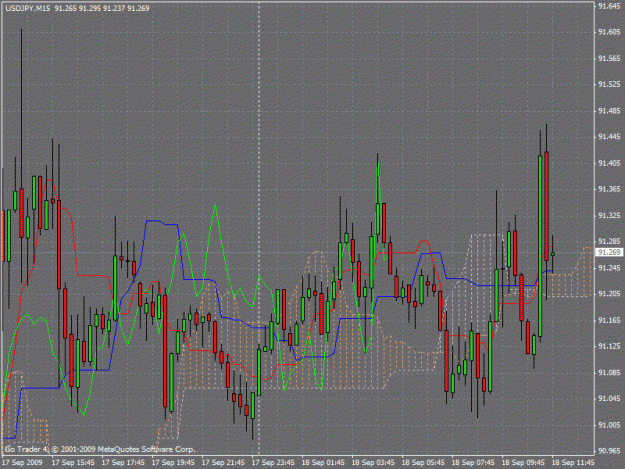Click the 18 Sep 07:45 time label
The height and width of the screenshot is (469, 625).
point(473,463)
